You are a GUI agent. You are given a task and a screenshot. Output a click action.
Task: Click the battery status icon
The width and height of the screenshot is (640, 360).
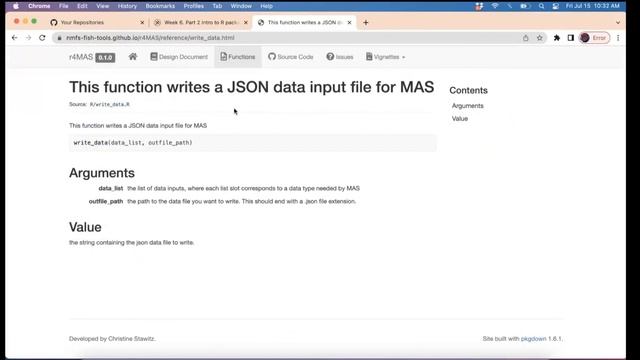point(525,6)
